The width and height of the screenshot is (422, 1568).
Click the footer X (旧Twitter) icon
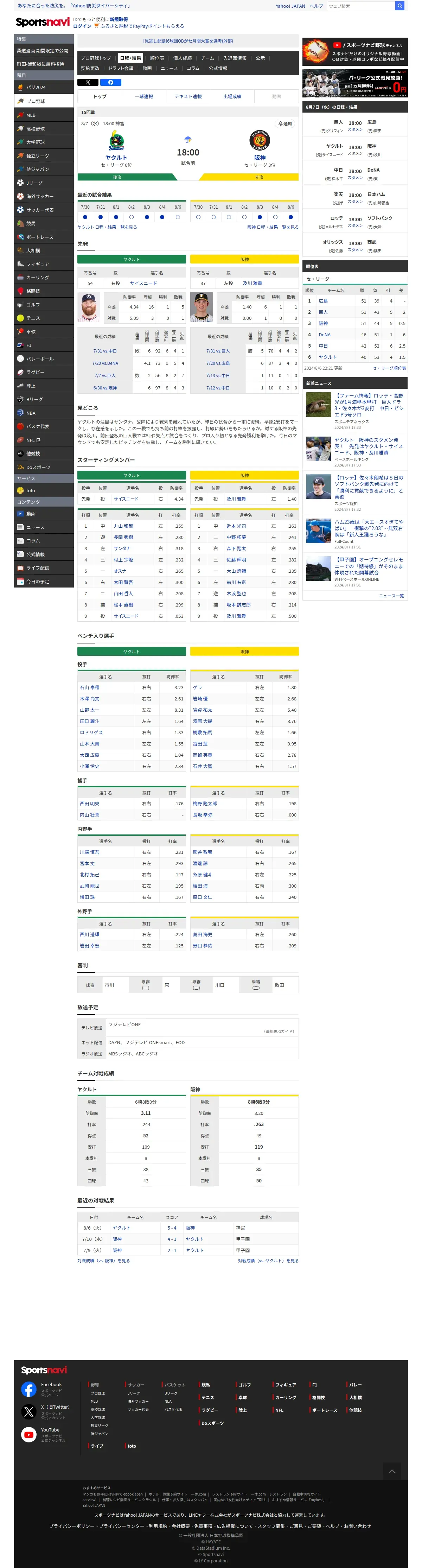(x=28, y=1411)
